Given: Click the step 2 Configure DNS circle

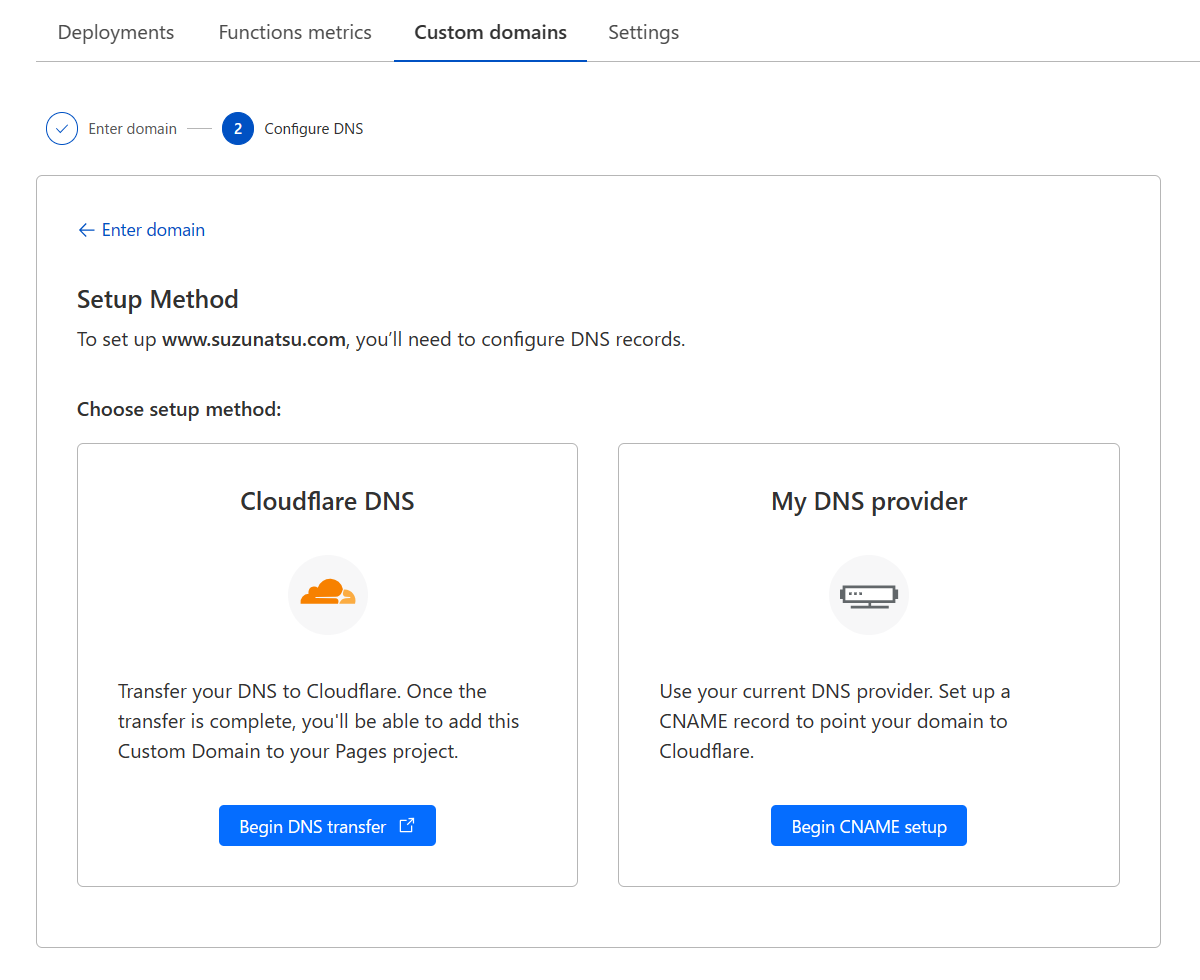Looking at the screenshot, I should 238,129.
